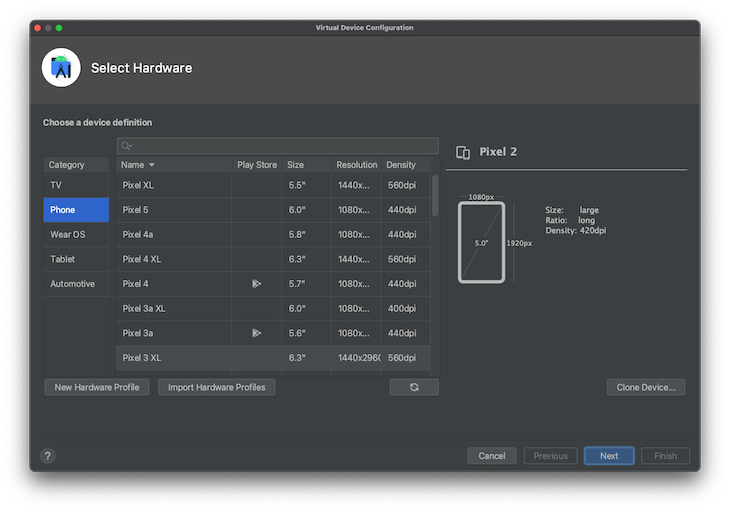The image size is (730, 511).
Task: Select the Wear OS category
Action: click(x=76, y=235)
